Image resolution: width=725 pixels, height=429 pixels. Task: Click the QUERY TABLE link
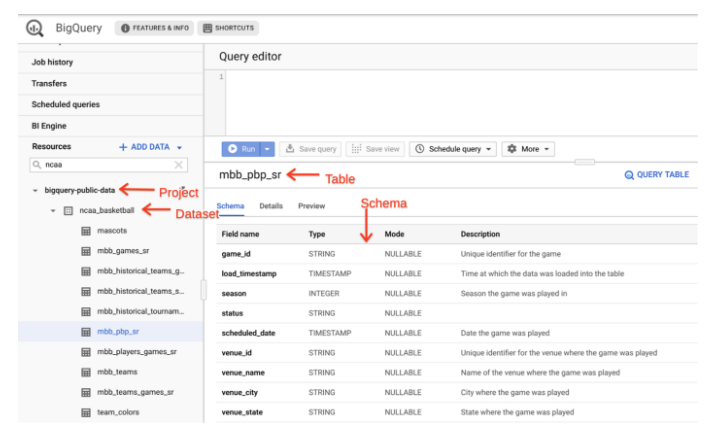(657, 175)
